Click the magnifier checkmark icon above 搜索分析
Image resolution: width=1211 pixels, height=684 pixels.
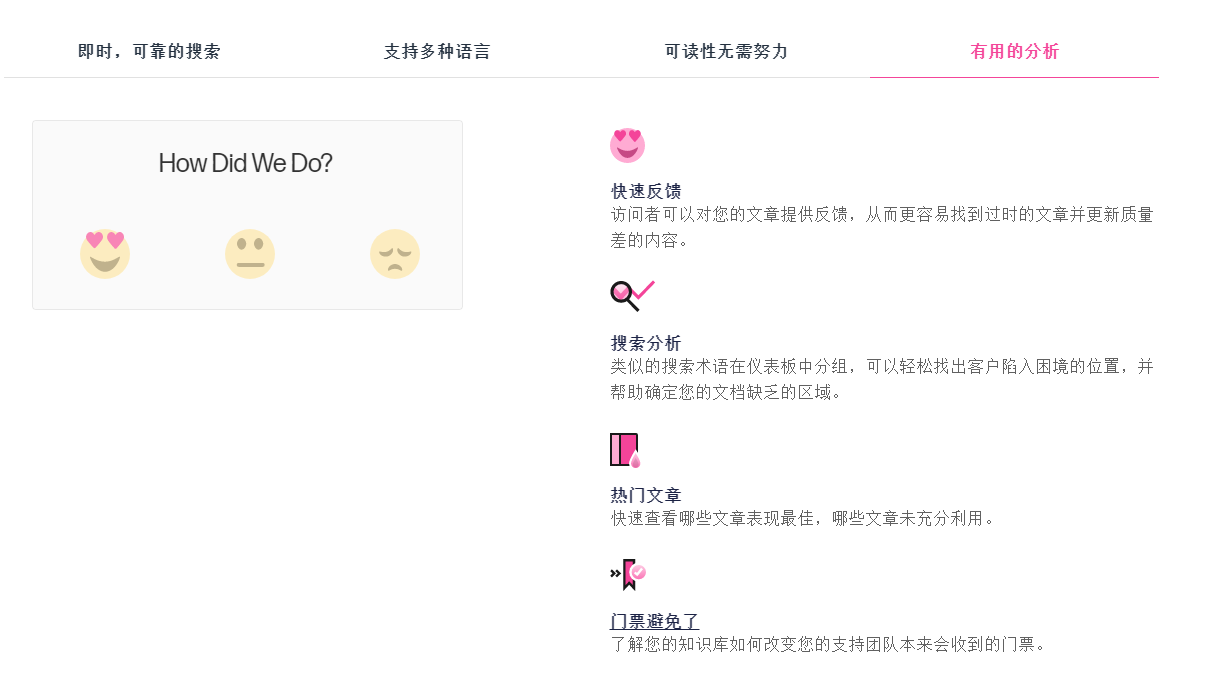632,295
